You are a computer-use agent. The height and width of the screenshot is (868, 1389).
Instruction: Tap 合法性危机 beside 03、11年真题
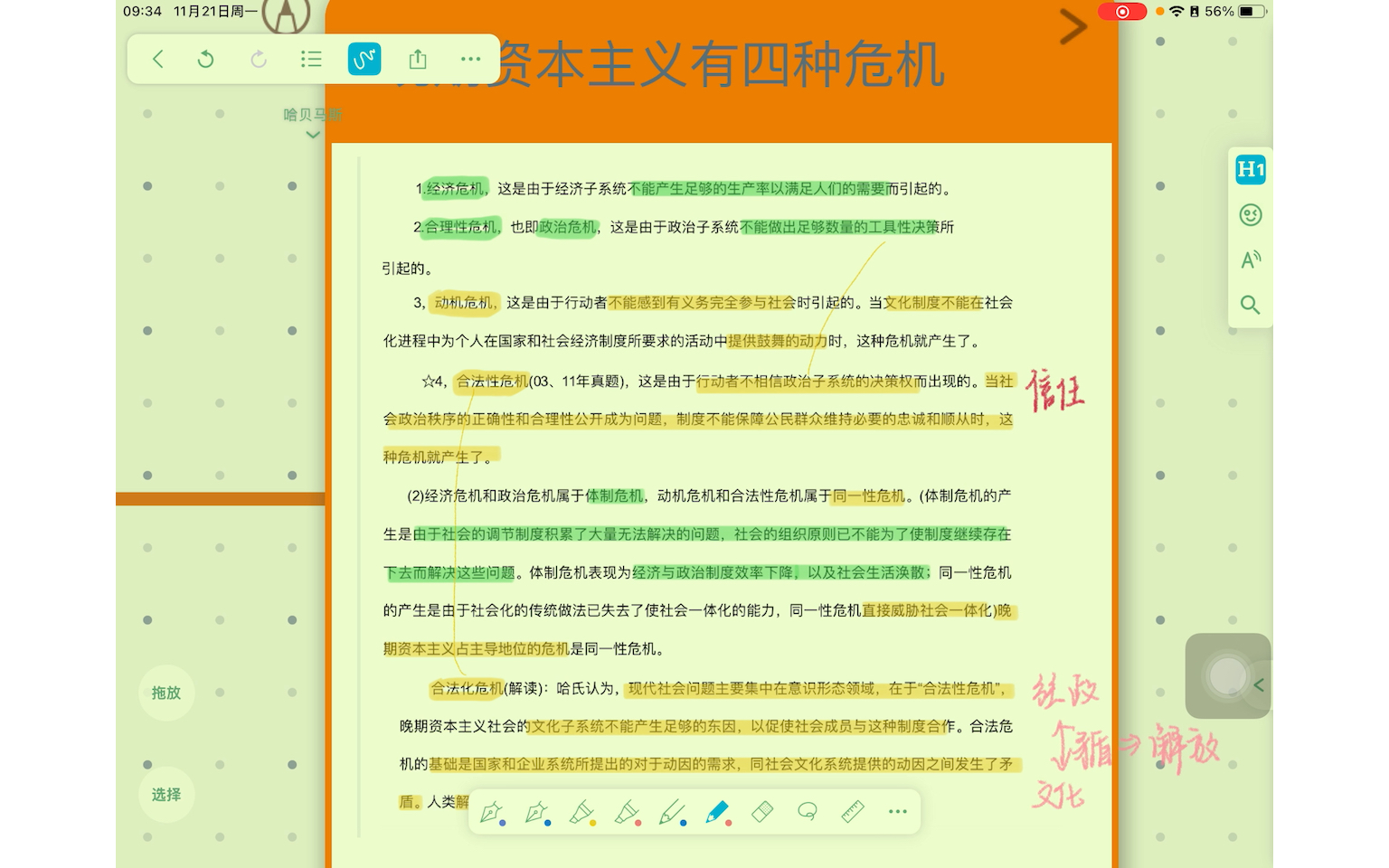coord(492,382)
